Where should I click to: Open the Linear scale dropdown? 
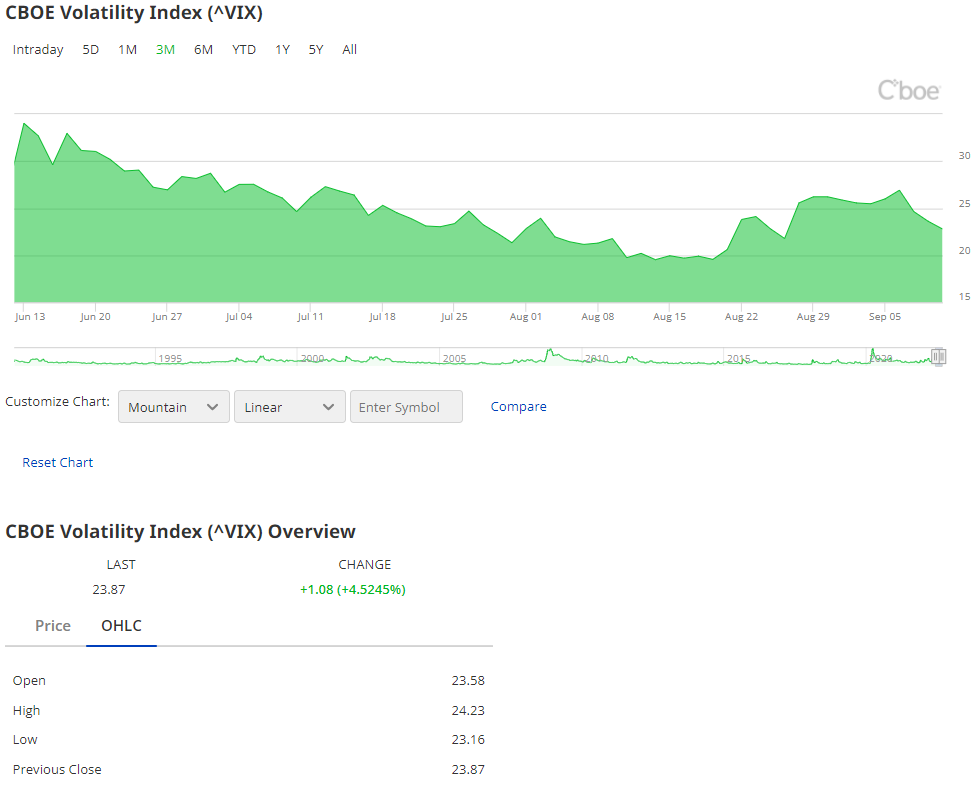pyautogui.click(x=290, y=407)
